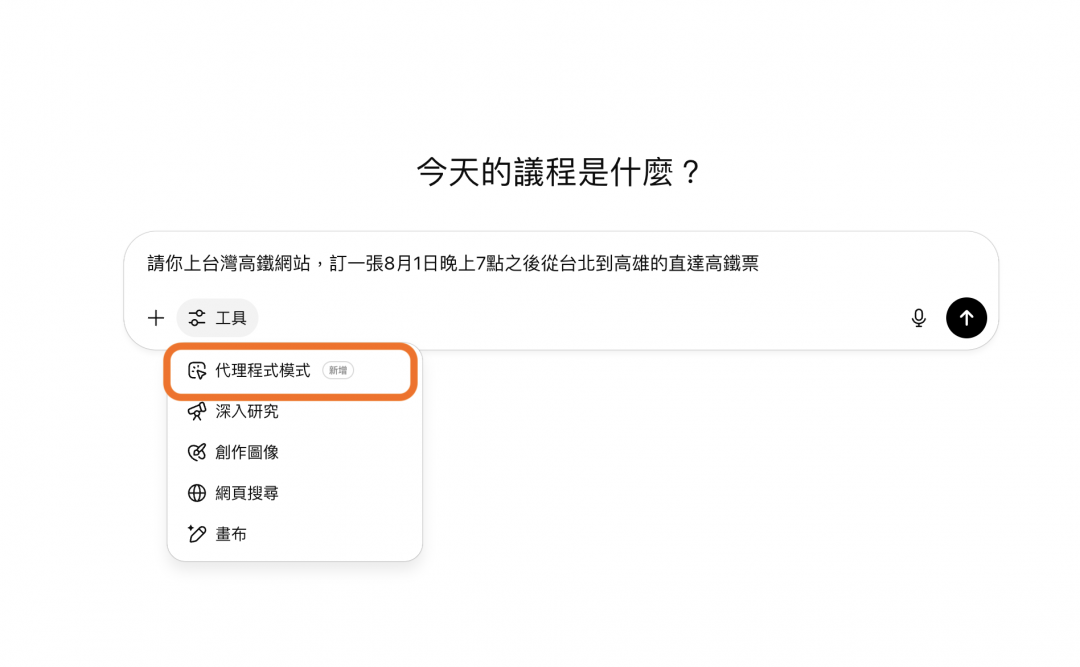Click the 新增 badge on agent mode
Viewport: 1080px width, 667px height.
338,371
